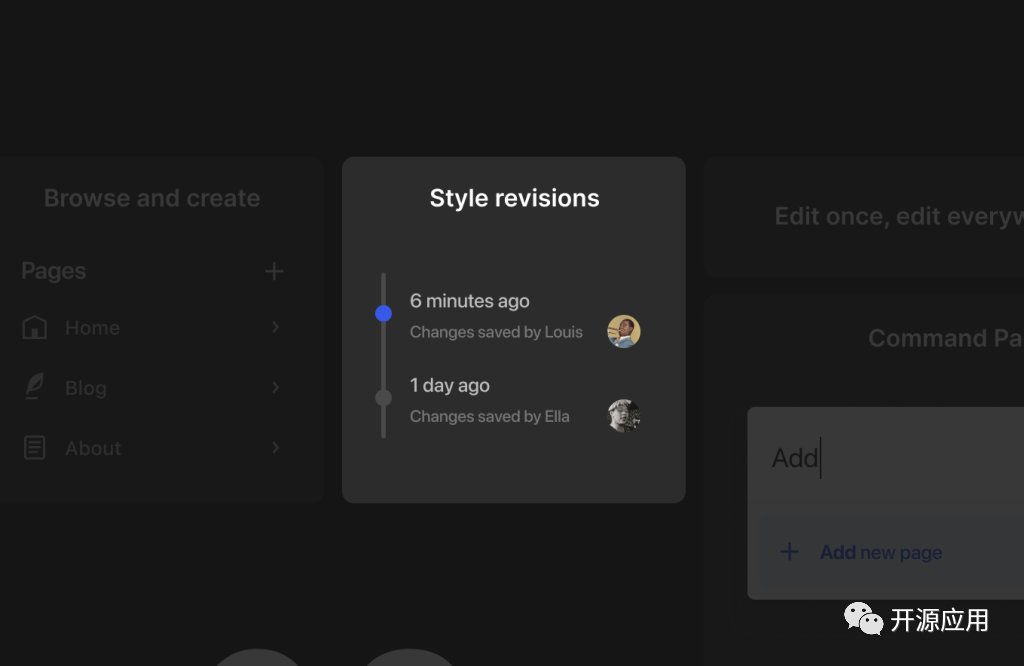Click Louis's avatar picture
The height and width of the screenshot is (666, 1024).
624,331
